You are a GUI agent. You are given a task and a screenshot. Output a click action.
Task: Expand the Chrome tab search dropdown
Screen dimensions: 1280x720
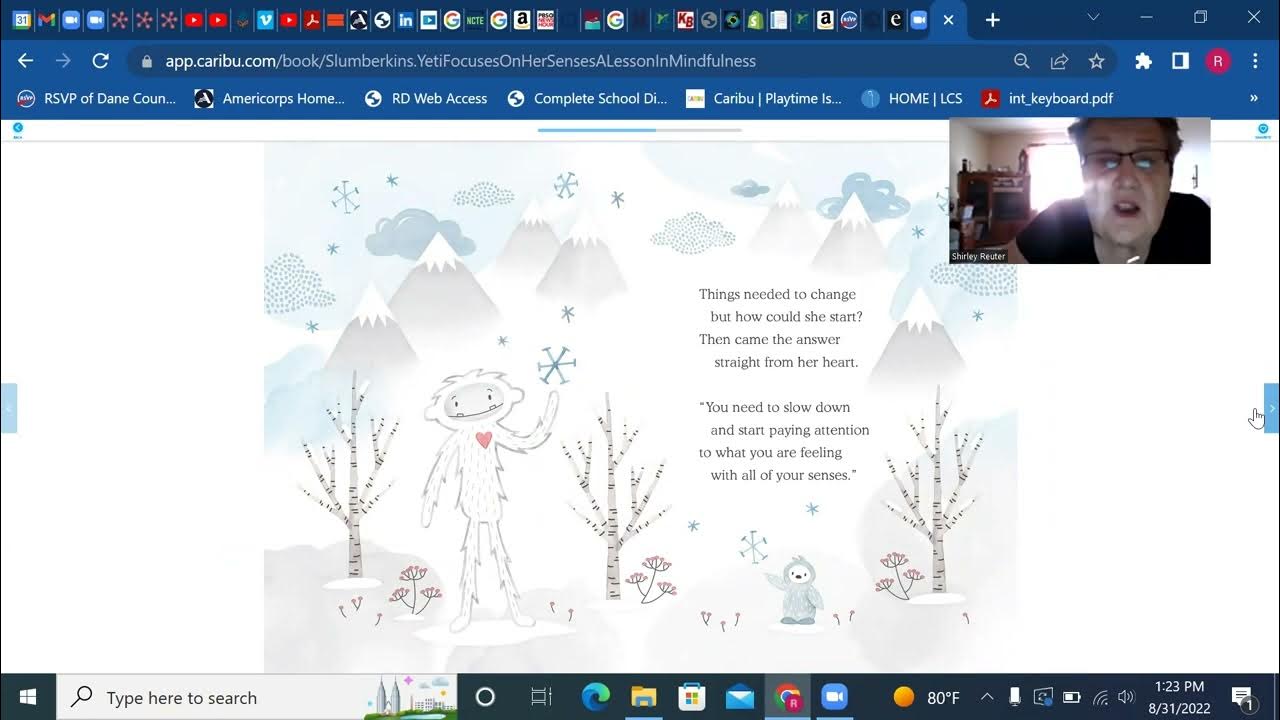1093,18
